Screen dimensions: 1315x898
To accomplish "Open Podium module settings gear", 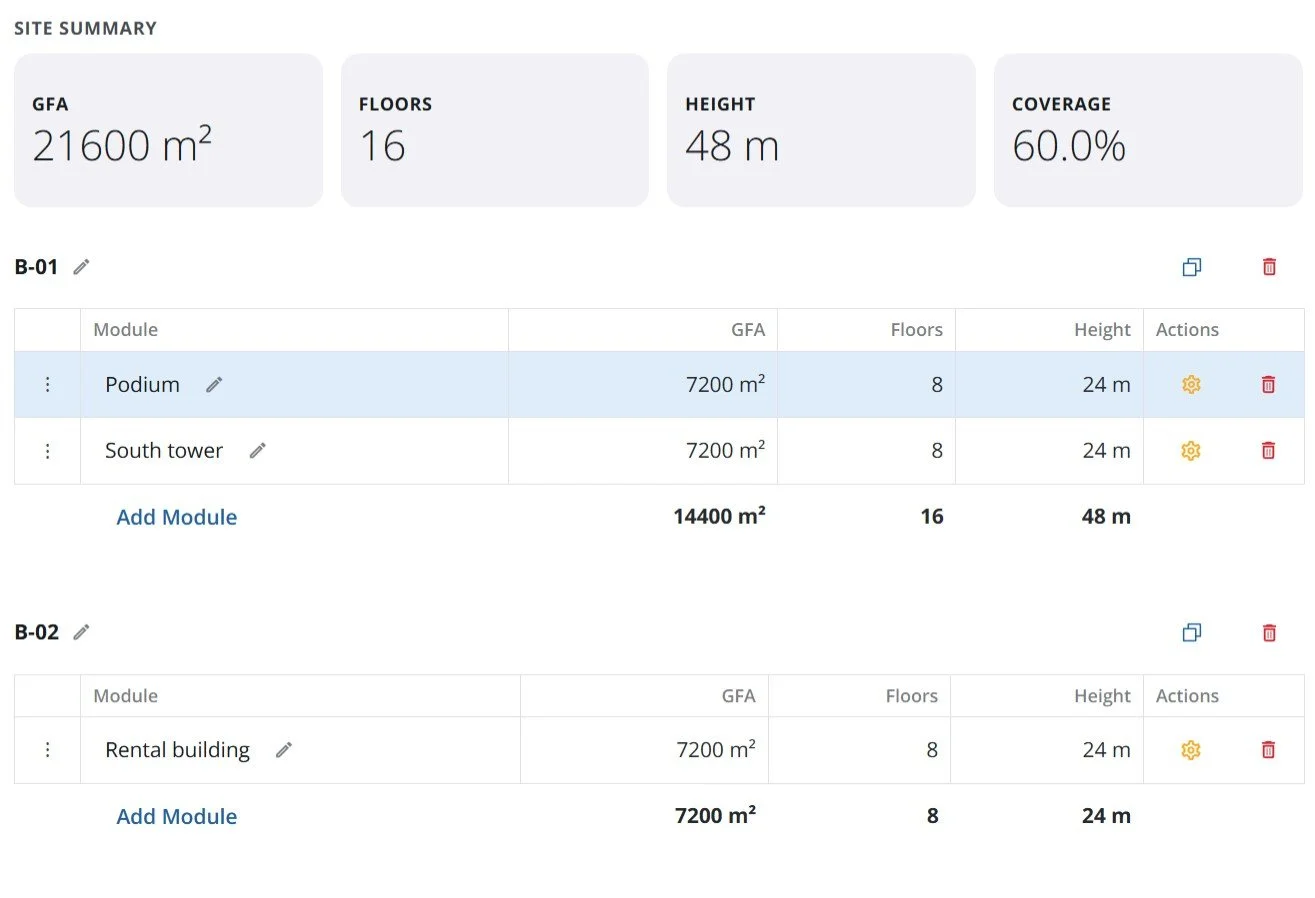I will point(1190,385).
